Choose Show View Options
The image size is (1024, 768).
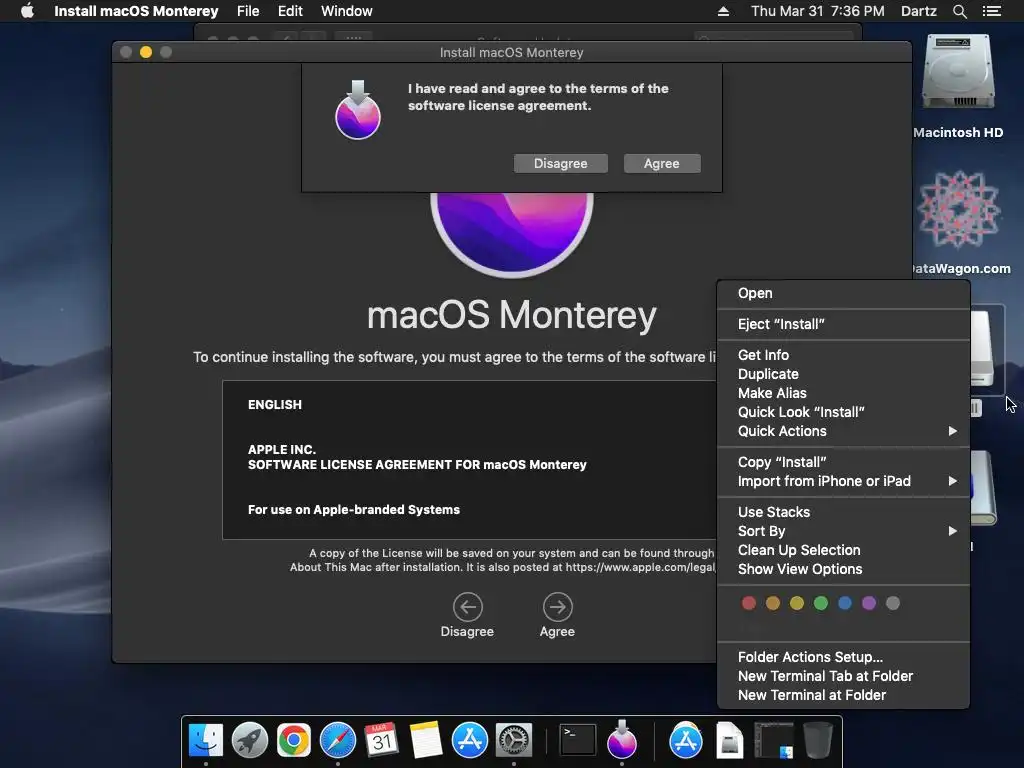(843, 569)
